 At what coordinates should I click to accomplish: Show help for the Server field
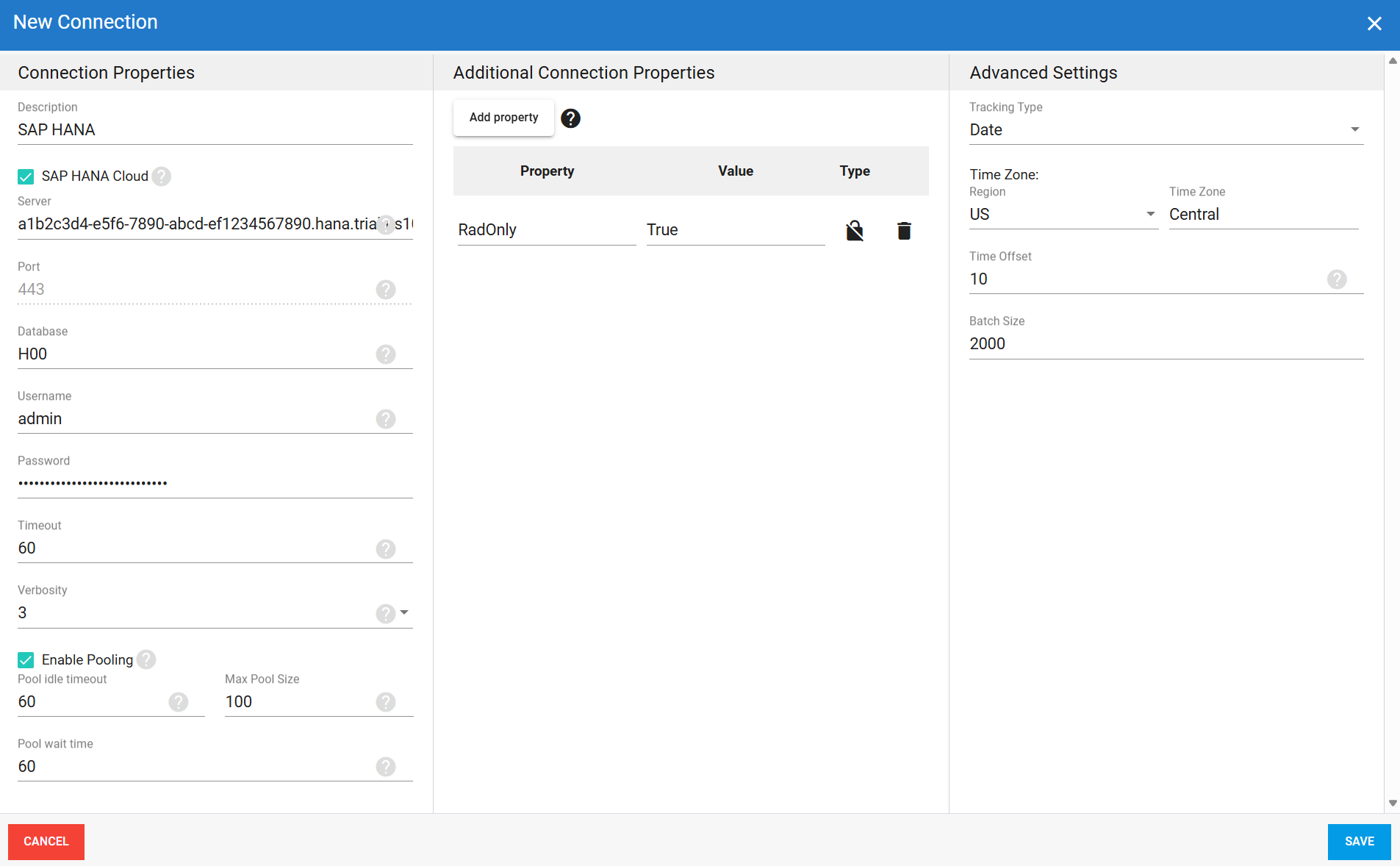pos(386,225)
